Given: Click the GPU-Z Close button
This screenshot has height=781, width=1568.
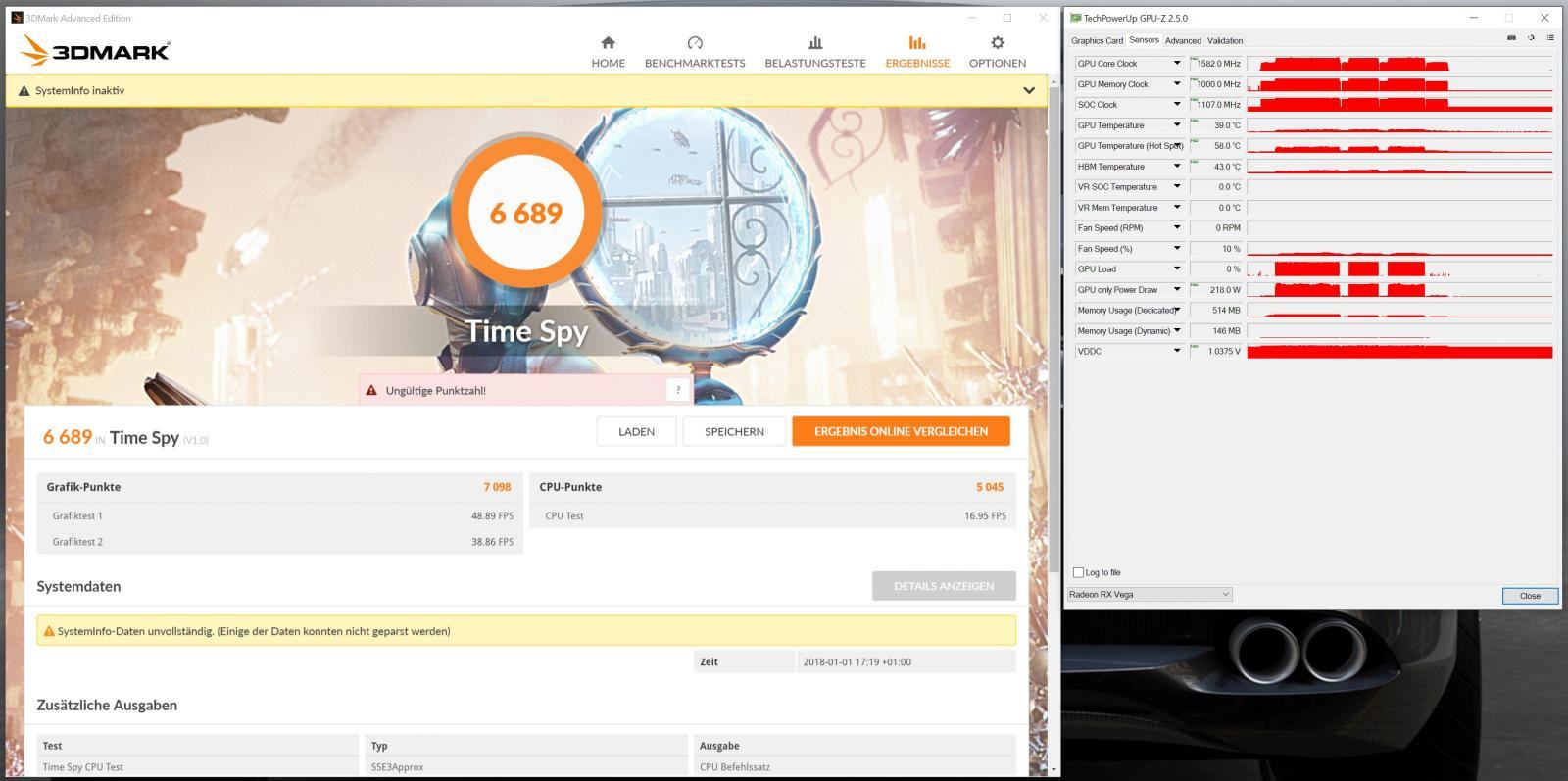Looking at the screenshot, I should pyautogui.click(x=1530, y=596).
